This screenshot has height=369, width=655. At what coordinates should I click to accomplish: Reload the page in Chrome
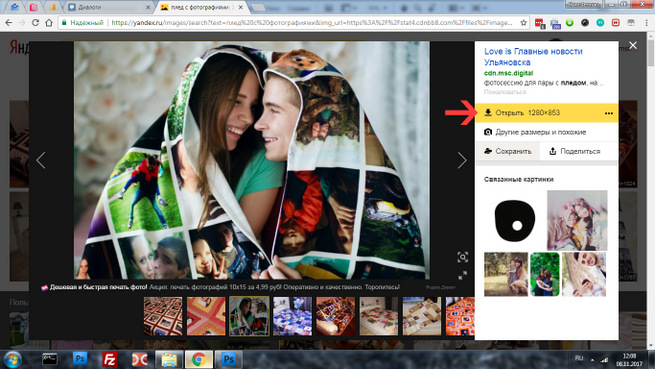35,23
